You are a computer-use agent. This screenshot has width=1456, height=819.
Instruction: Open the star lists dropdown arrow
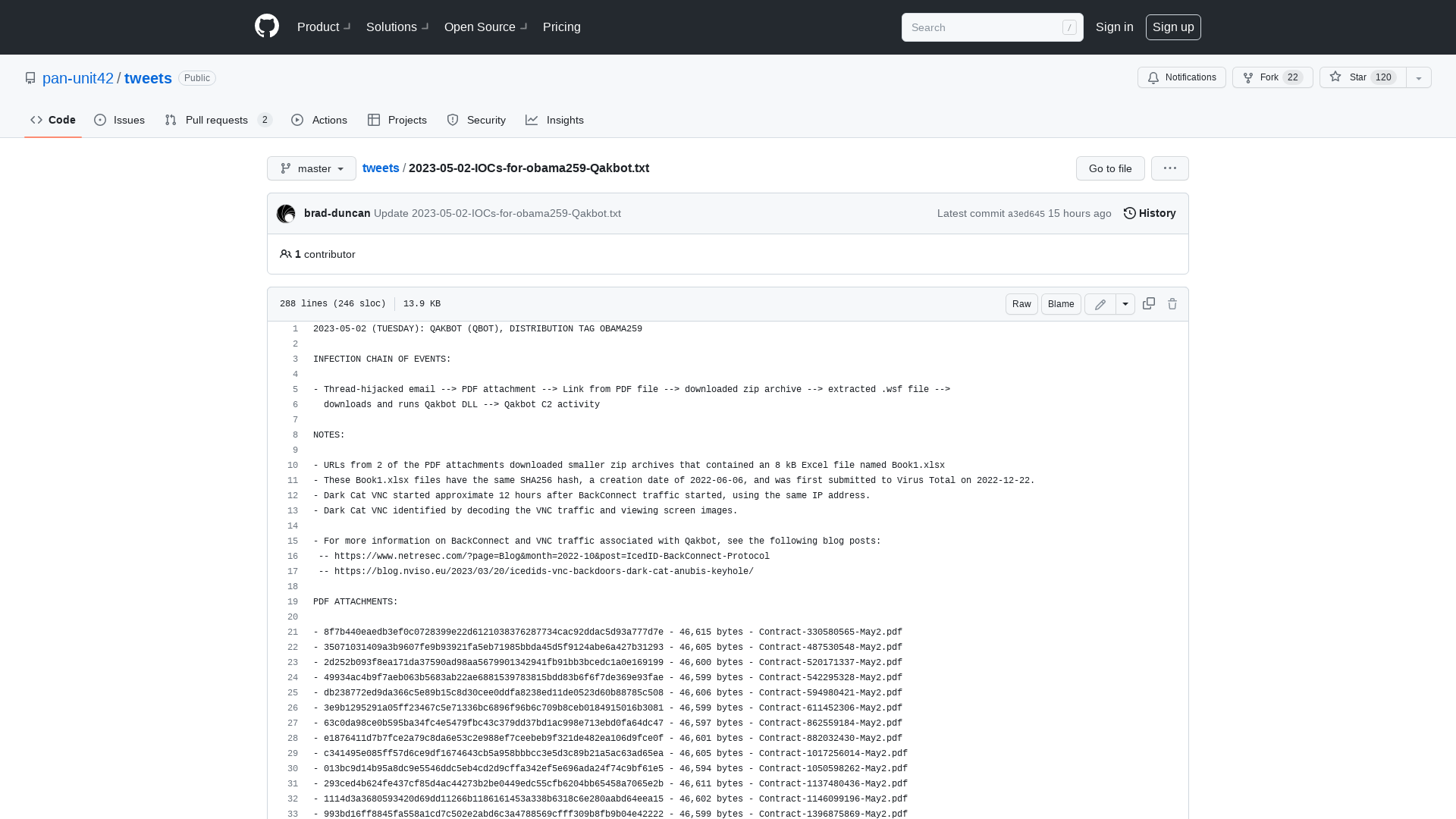pos(1419,77)
